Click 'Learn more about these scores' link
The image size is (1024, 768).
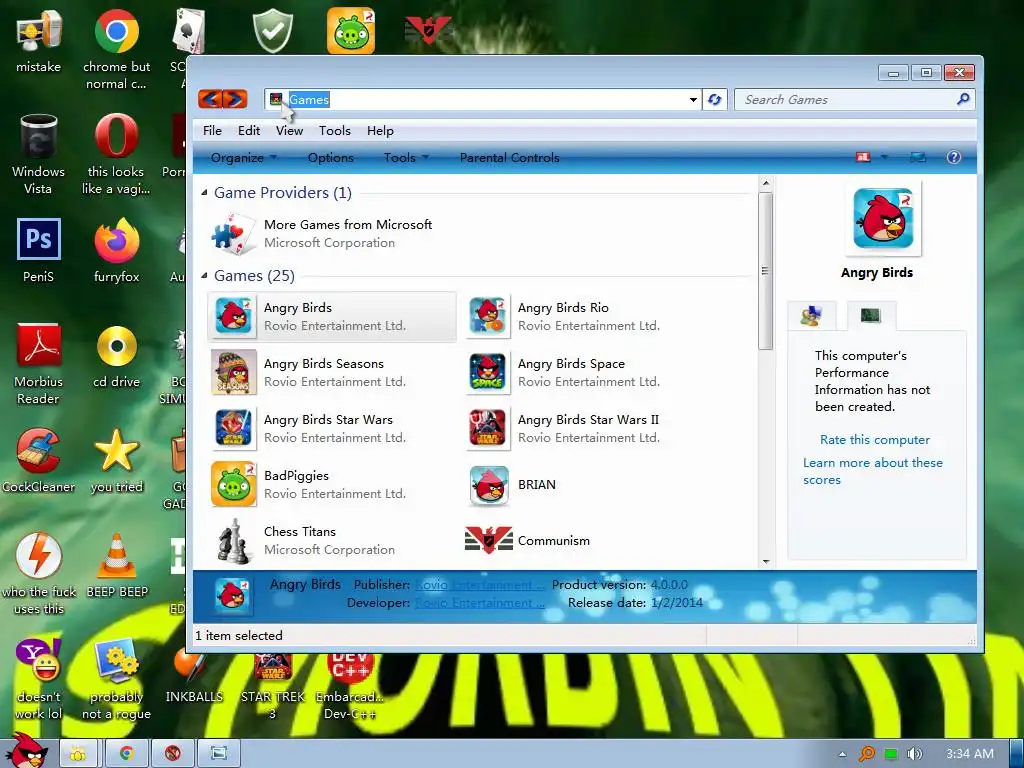(x=872, y=471)
